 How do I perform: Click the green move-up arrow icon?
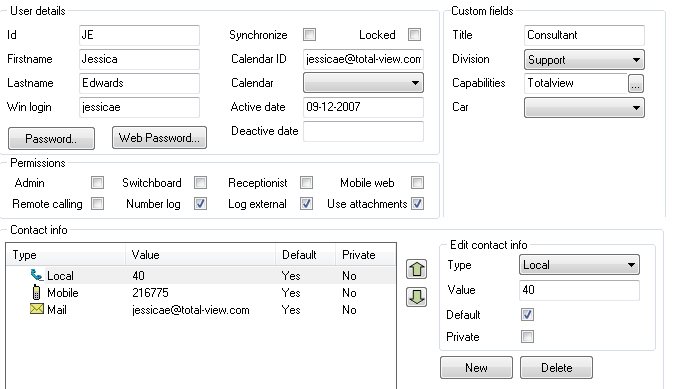coord(416,269)
